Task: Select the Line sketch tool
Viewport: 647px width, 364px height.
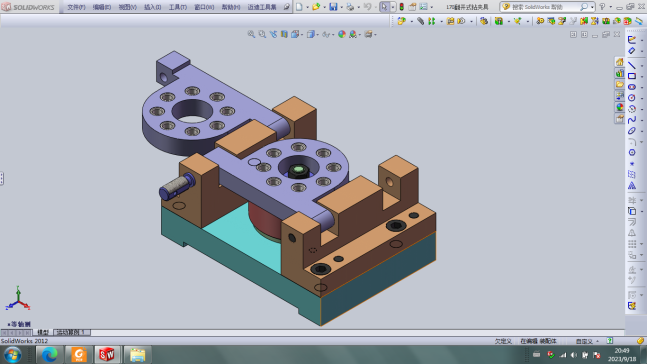Action: click(x=632, y=65)
